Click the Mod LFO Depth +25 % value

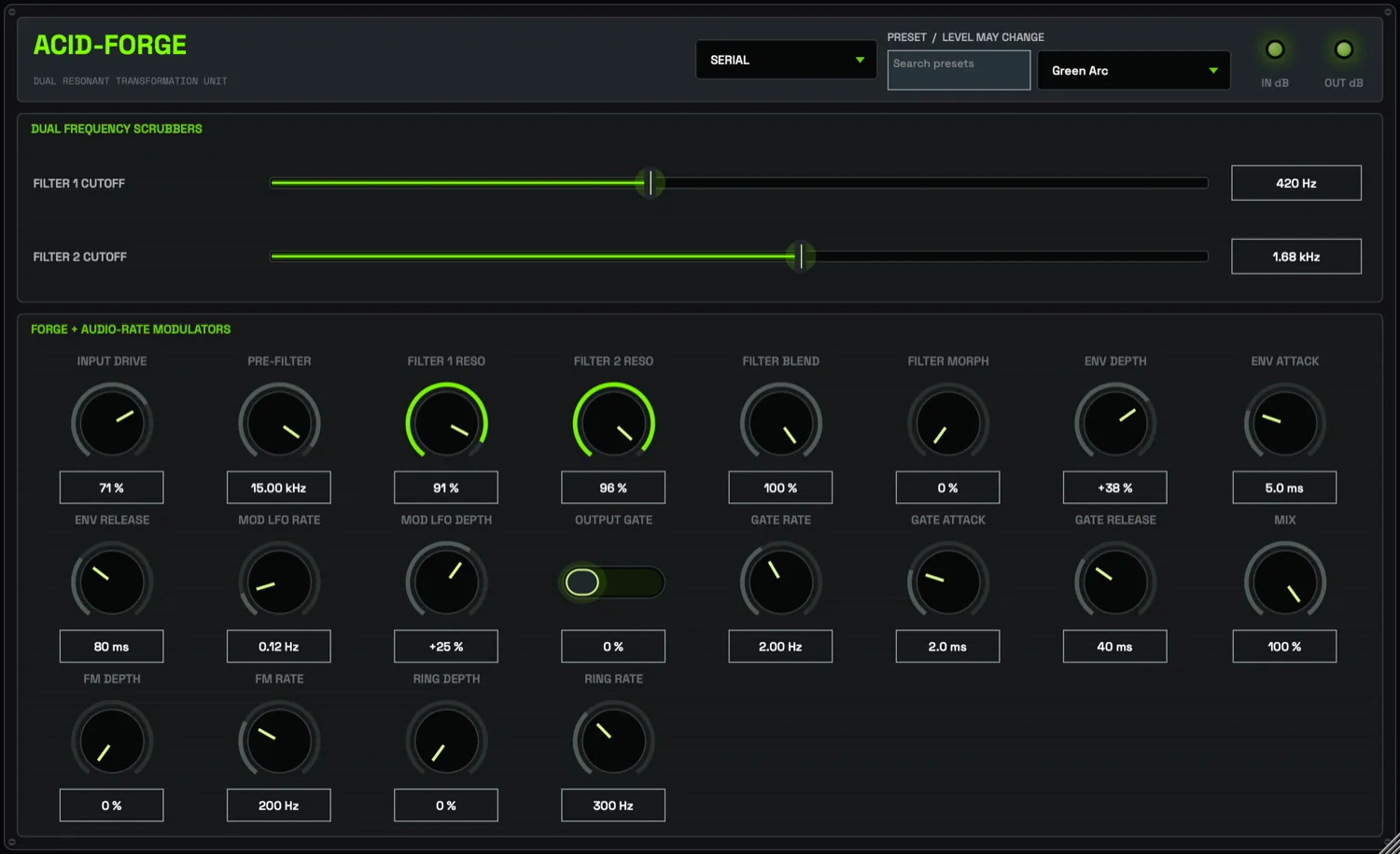[x=446, y=646]
